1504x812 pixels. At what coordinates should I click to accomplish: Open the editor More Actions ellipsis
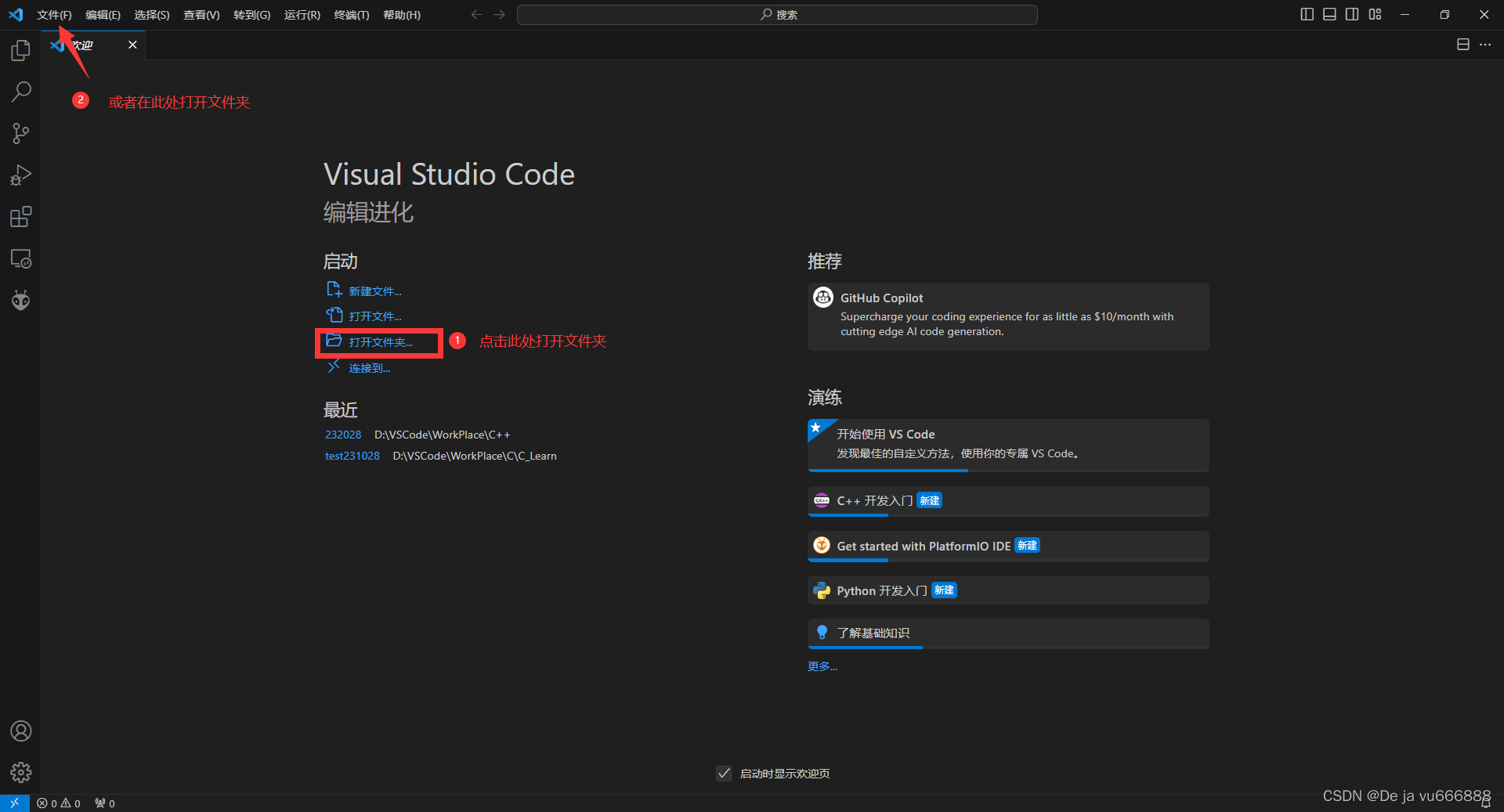[x=1485, y=45]
